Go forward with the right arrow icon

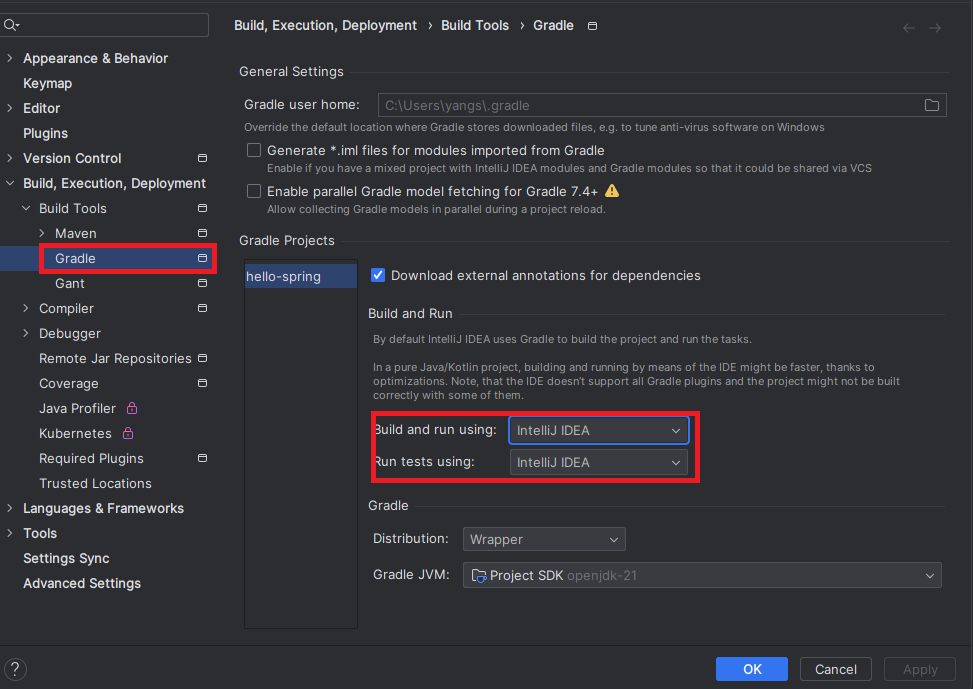tap(935, 28)
